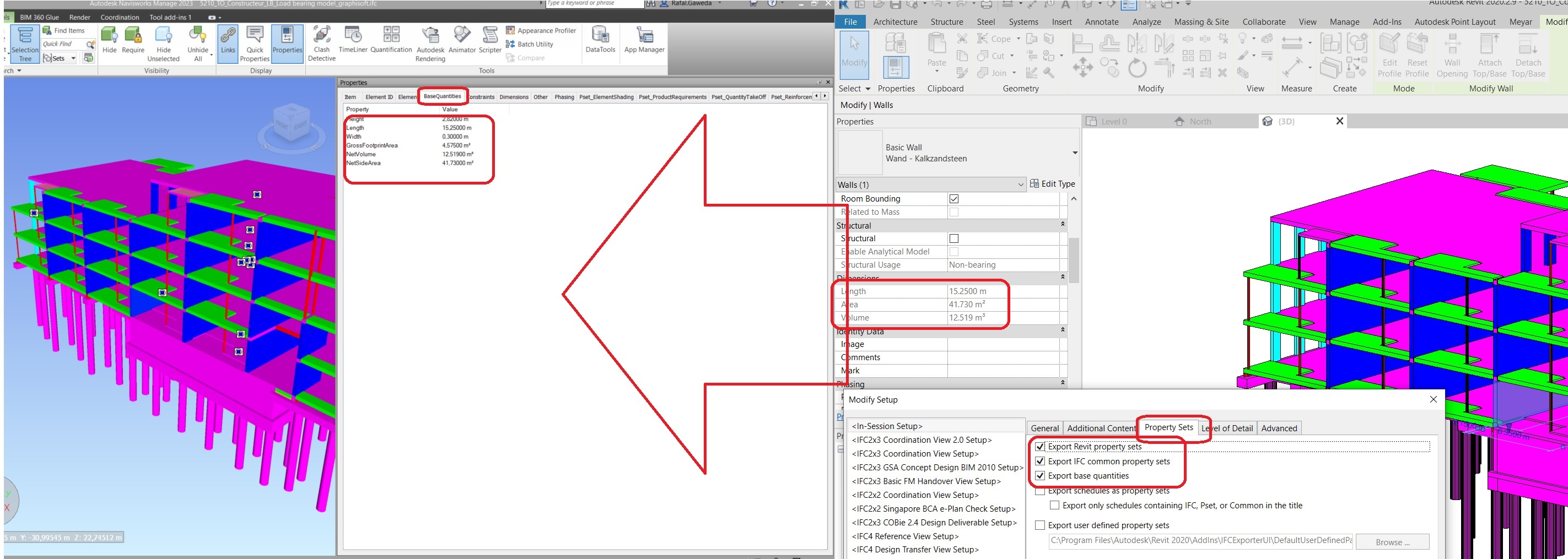Launch the Appearance Profiler

(x=541, y=30)
